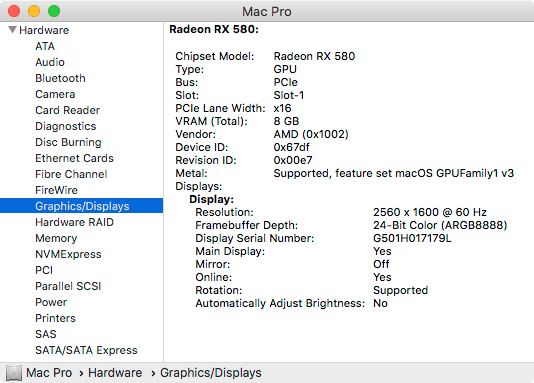Select Memory in the sidebar
The width and height of the screenshot is (534, 383).
coord(56,238)
